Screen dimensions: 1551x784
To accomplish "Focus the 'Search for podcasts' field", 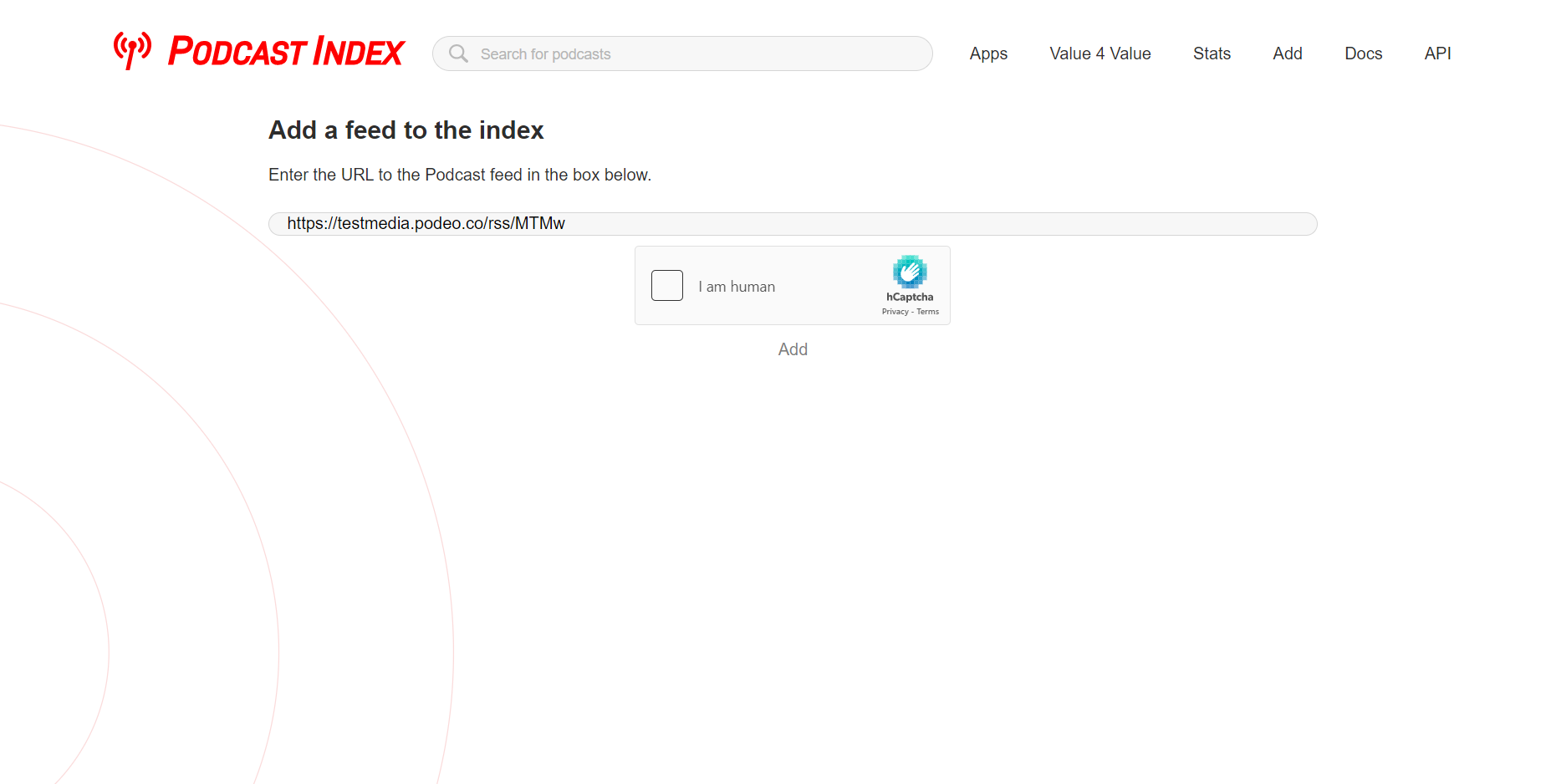I will [682, 53].
